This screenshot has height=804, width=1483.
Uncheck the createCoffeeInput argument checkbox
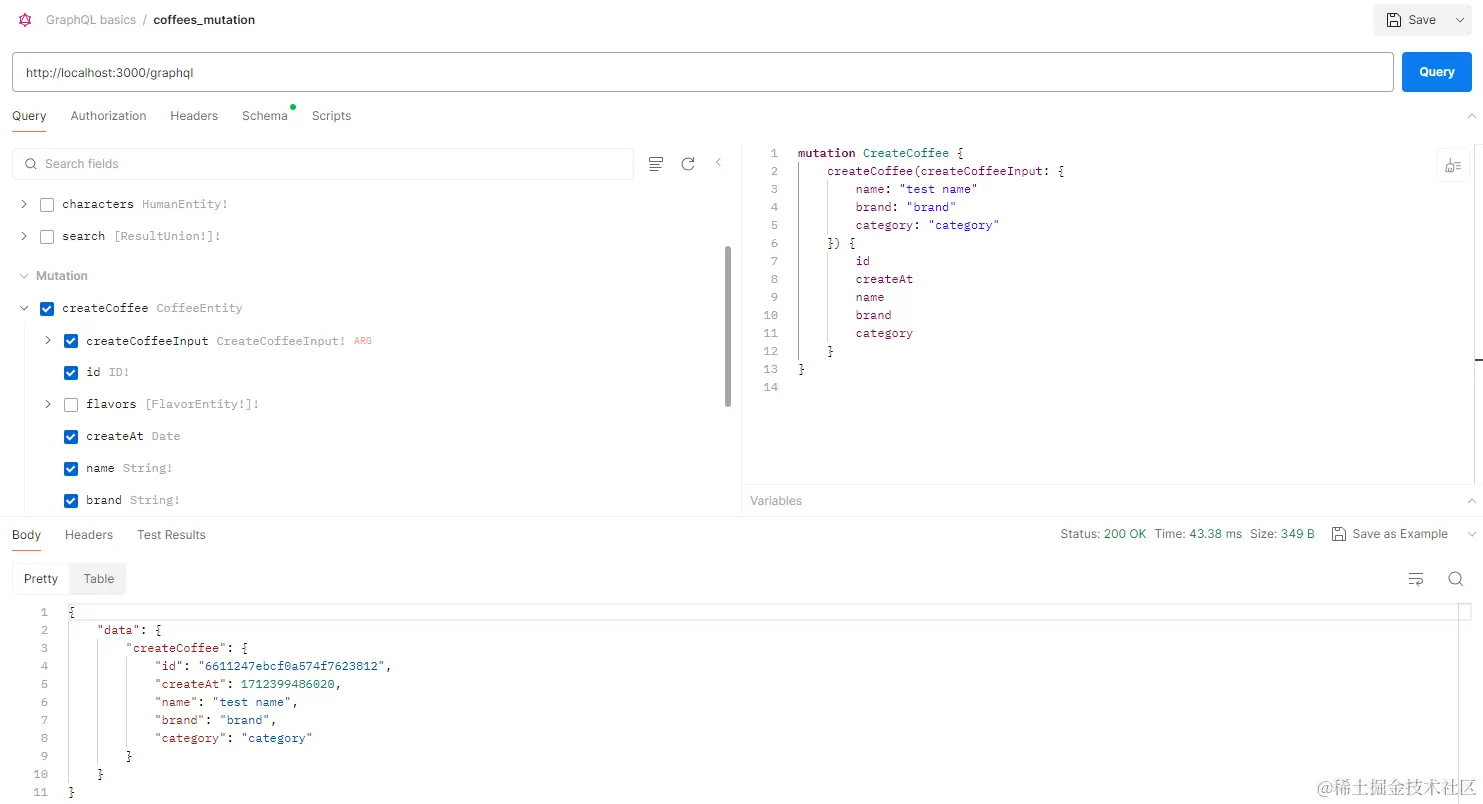71,341
